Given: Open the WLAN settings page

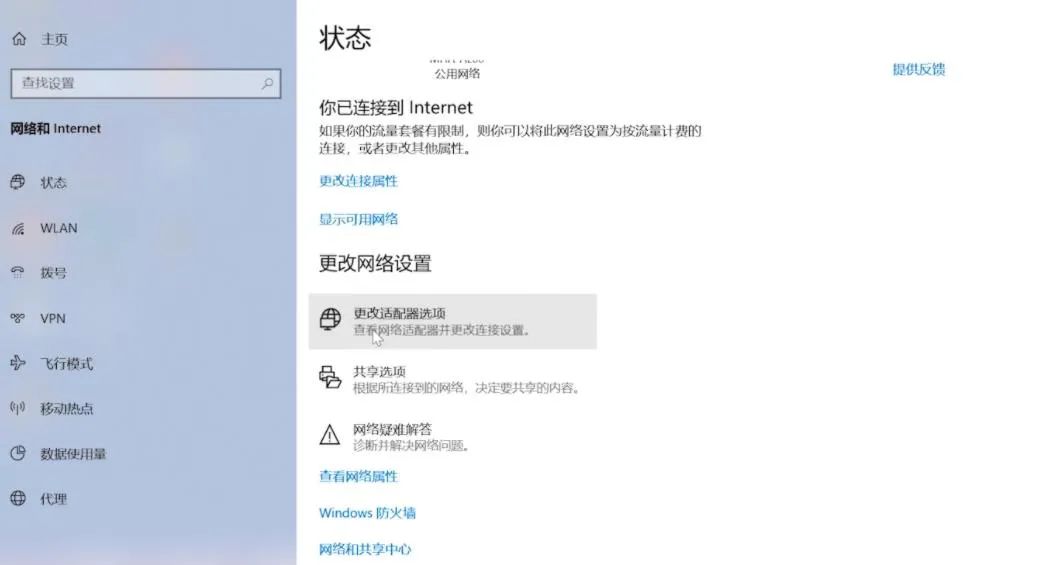Looking at the screenshot, I should [x=58, y=228].
